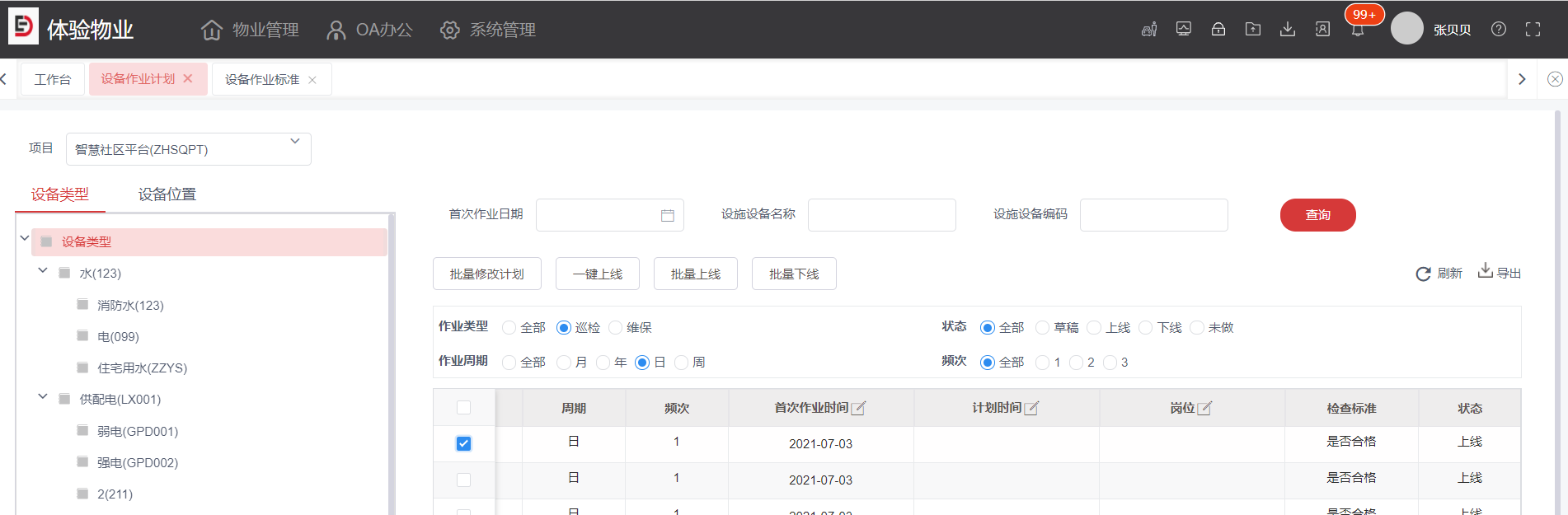Click the 刷新 refresh icon
This screenshot has width=1568, height=515.
click(x=1423, y=274)
